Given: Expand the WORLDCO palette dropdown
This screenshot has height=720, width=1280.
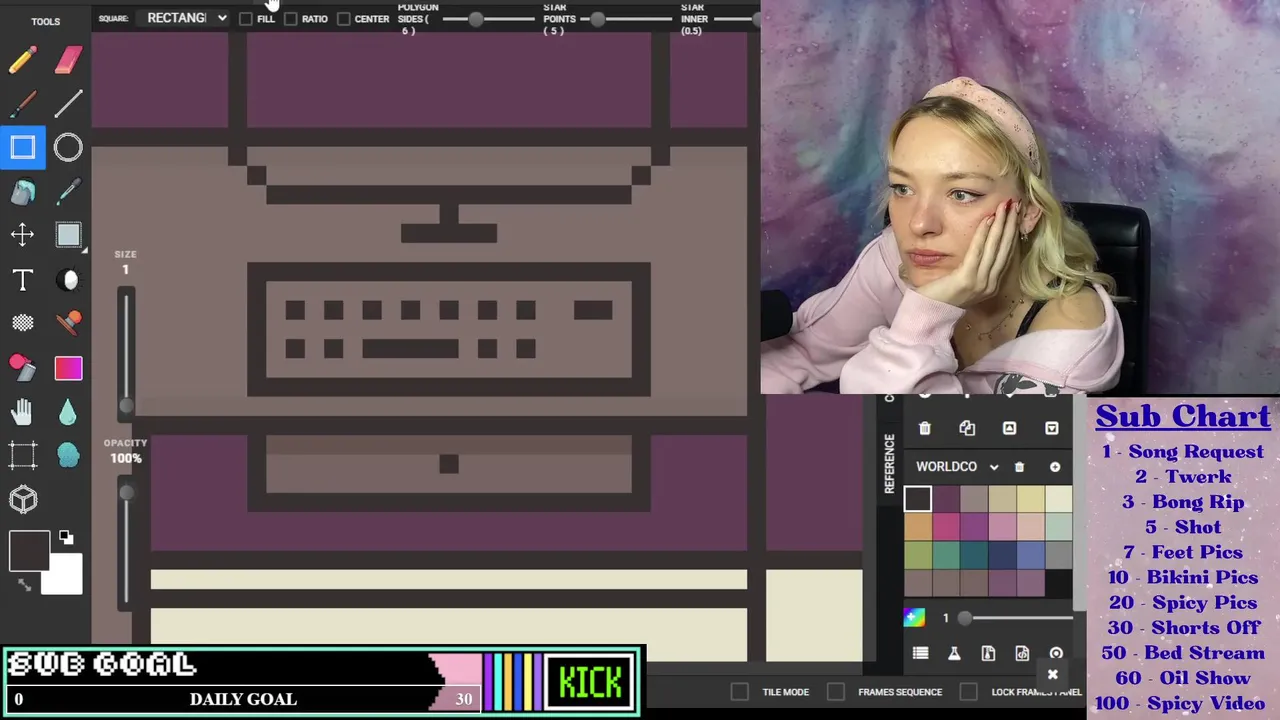Looking at the screenshot, I should coord(957,467).
